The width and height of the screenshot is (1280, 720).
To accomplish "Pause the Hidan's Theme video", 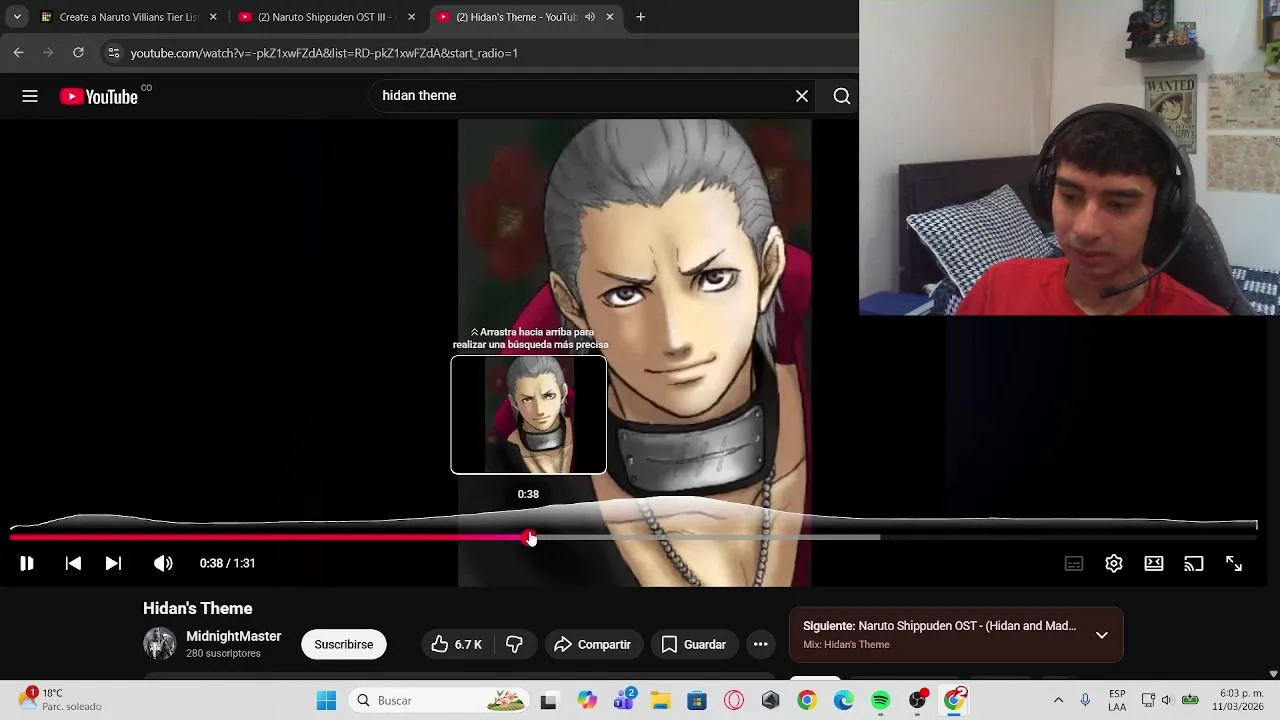I will (27, 563).
